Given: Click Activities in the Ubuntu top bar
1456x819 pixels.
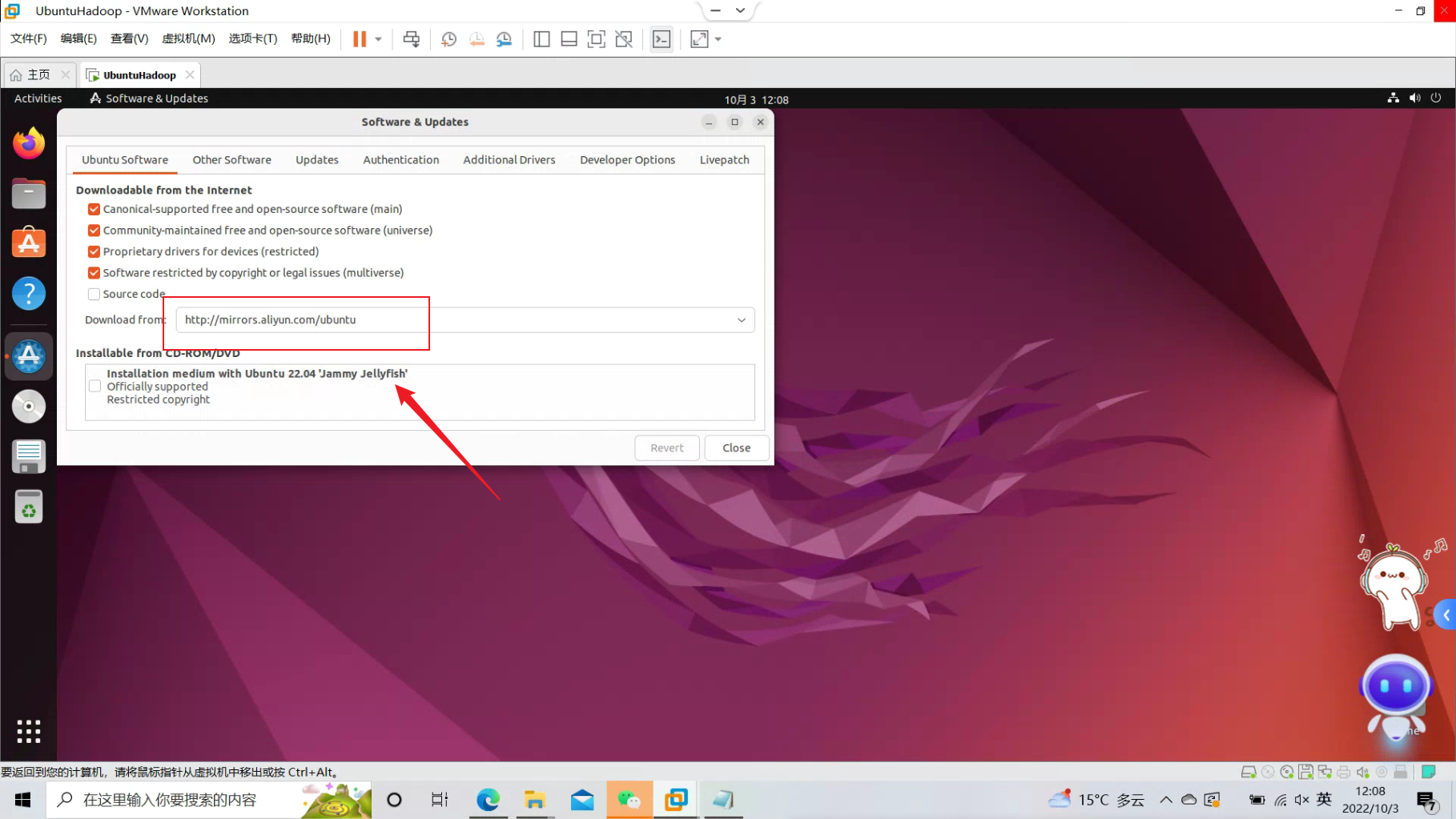Looking at the screenshot, I should point(38,98).
